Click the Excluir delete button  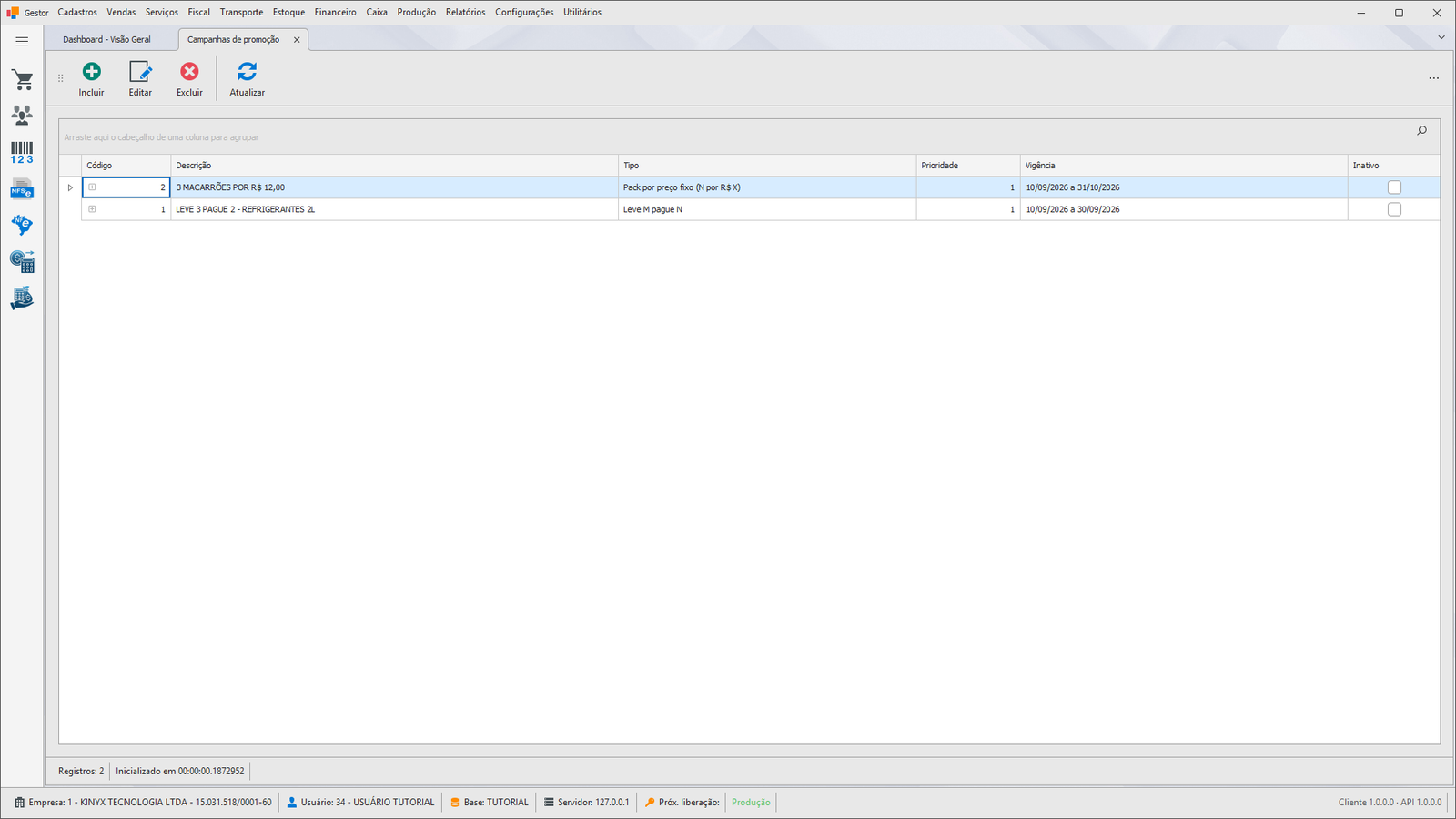189,79
